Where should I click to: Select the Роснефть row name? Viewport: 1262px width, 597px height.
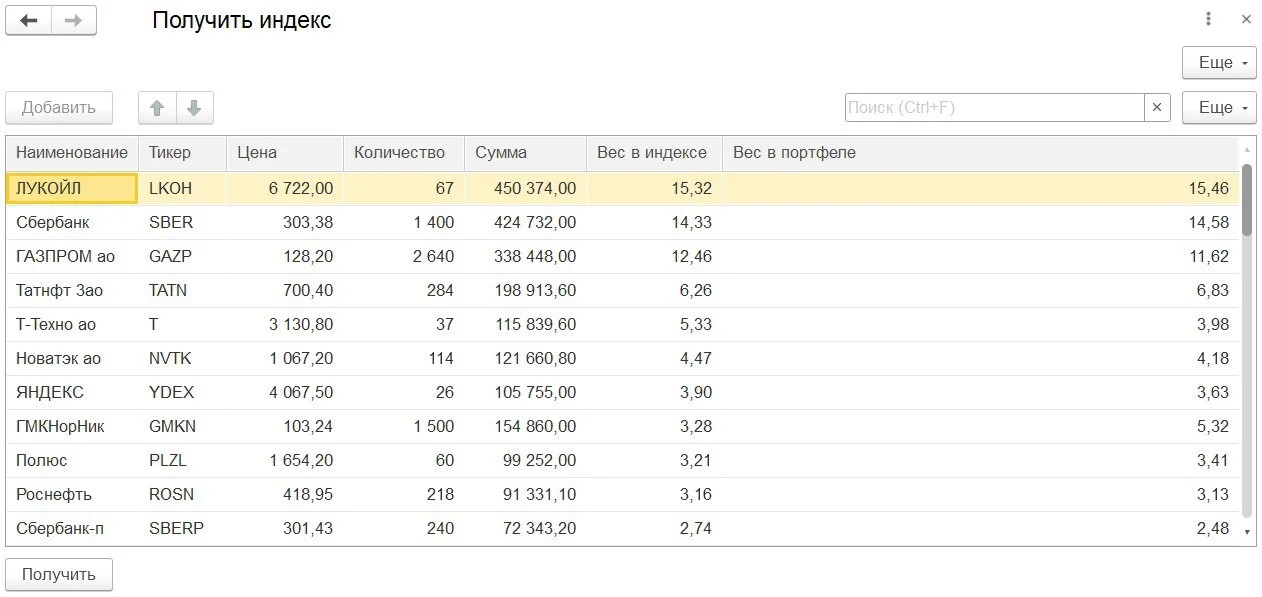72,494
